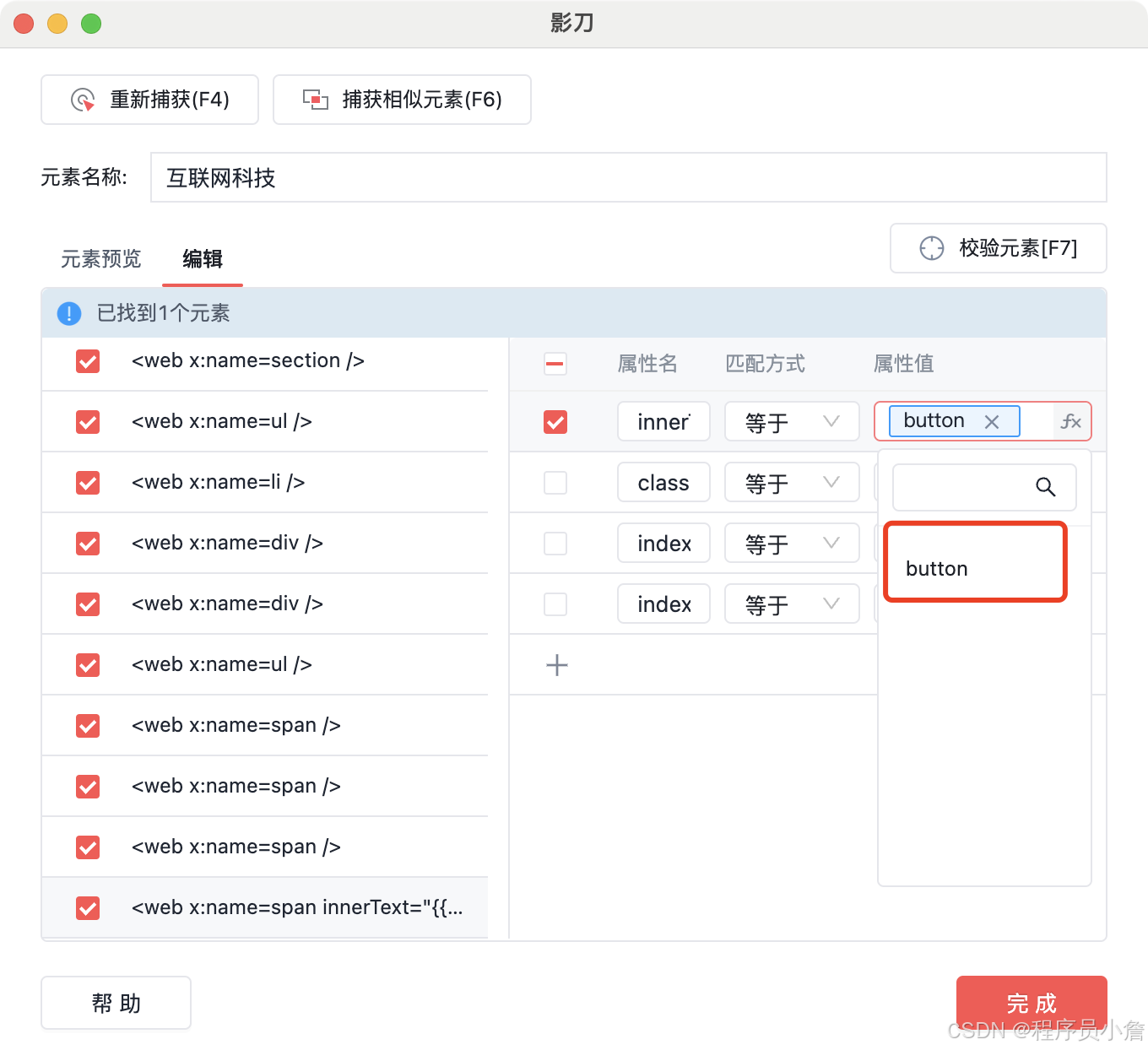
Task: Click the 捕获相似元素(F6) button
Action: point(402,100)
